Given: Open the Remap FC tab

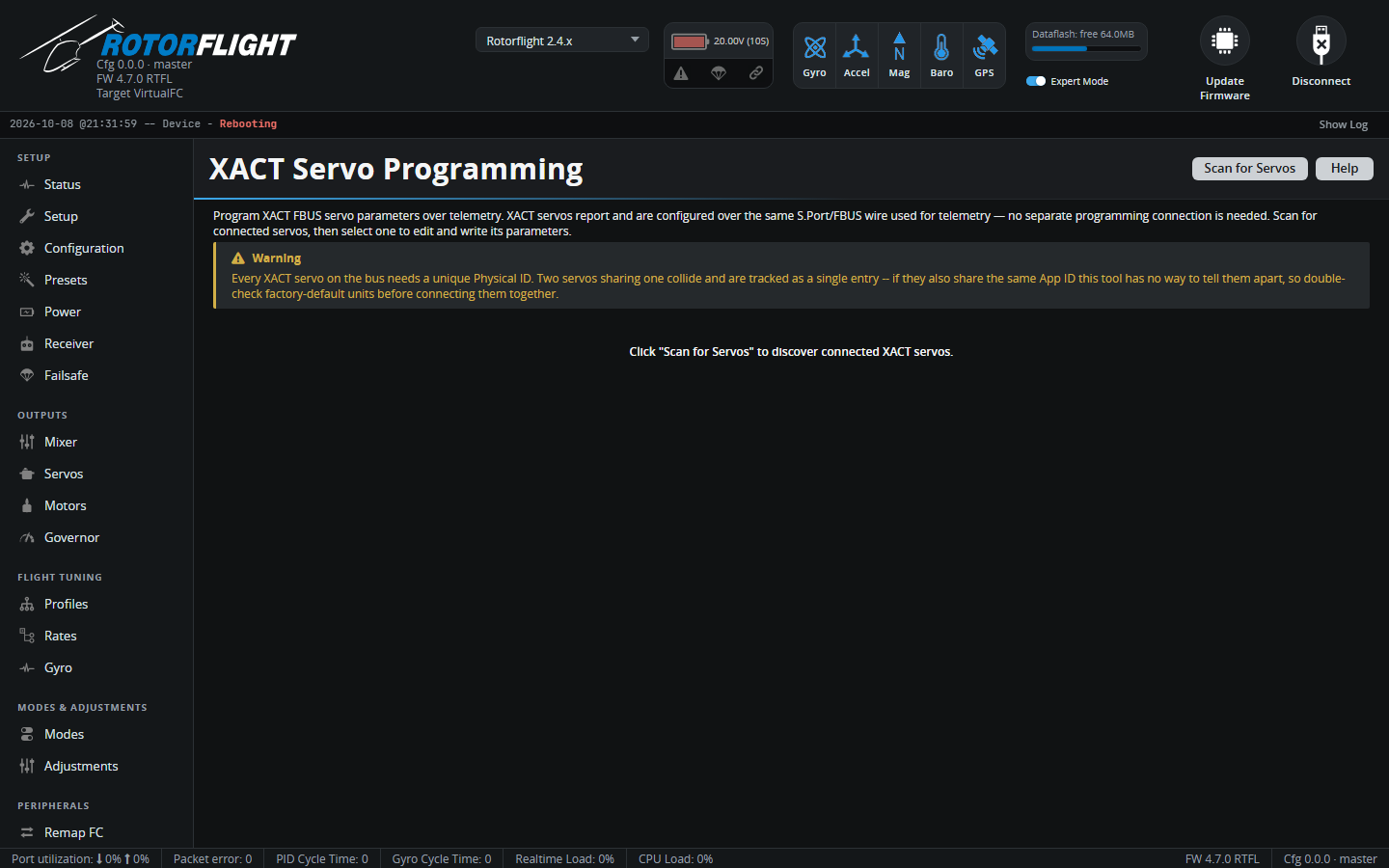Looking at the screenshot, I should (96, 832).
